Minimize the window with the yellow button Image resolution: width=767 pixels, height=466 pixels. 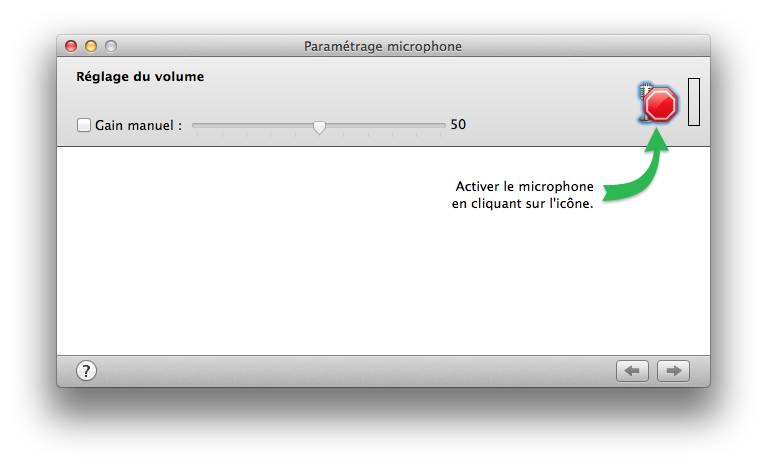coord(91,46)
